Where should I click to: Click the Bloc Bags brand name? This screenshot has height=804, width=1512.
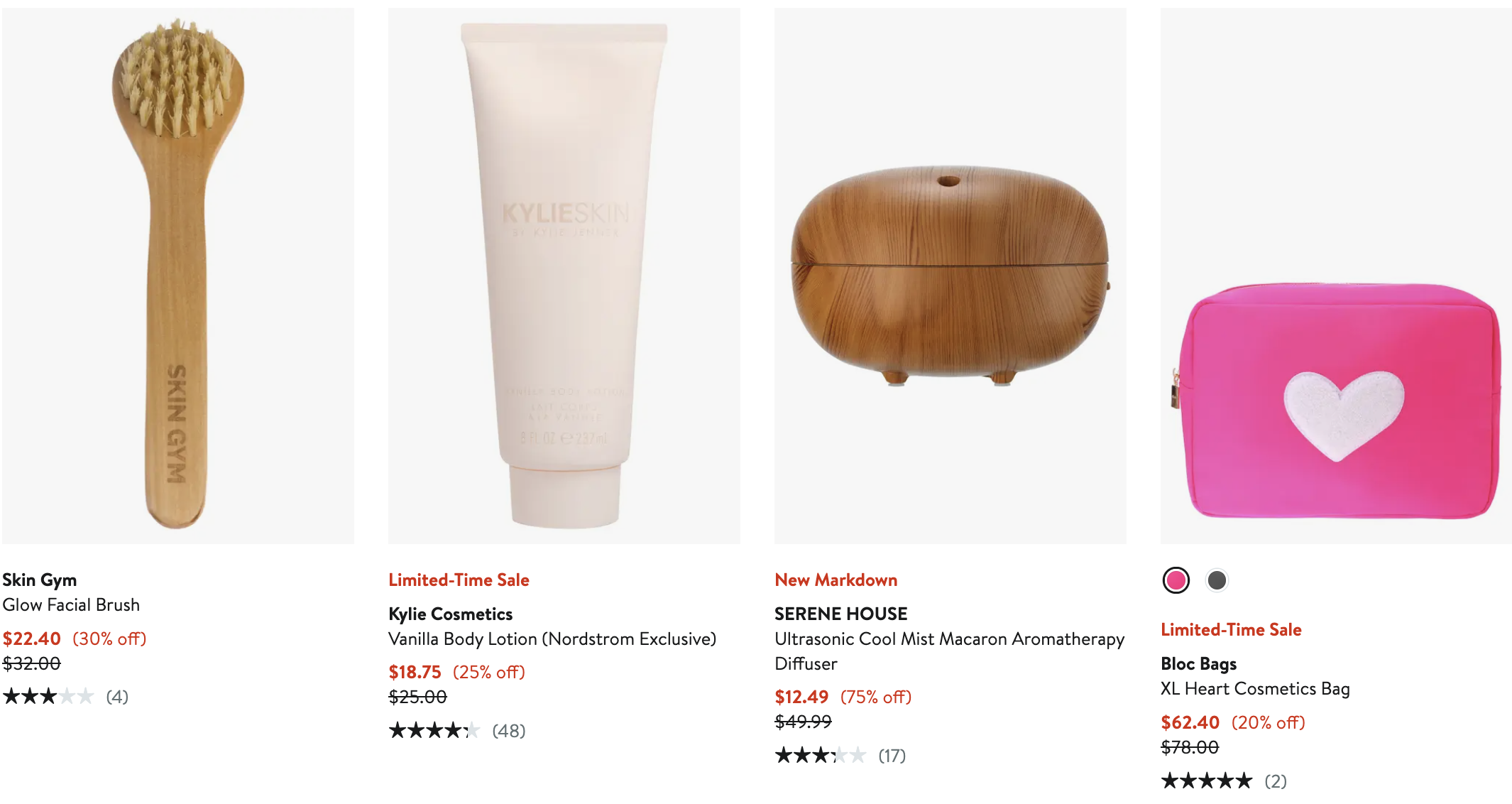pos(1199,664)
